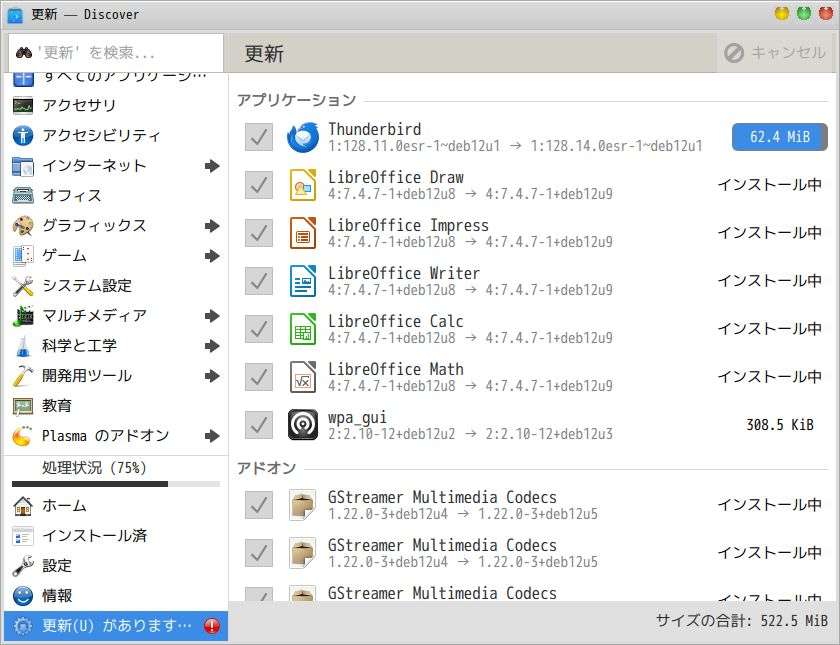
Task: Click the 科学と工学 flask icon
Action: (x=23, y=346)
